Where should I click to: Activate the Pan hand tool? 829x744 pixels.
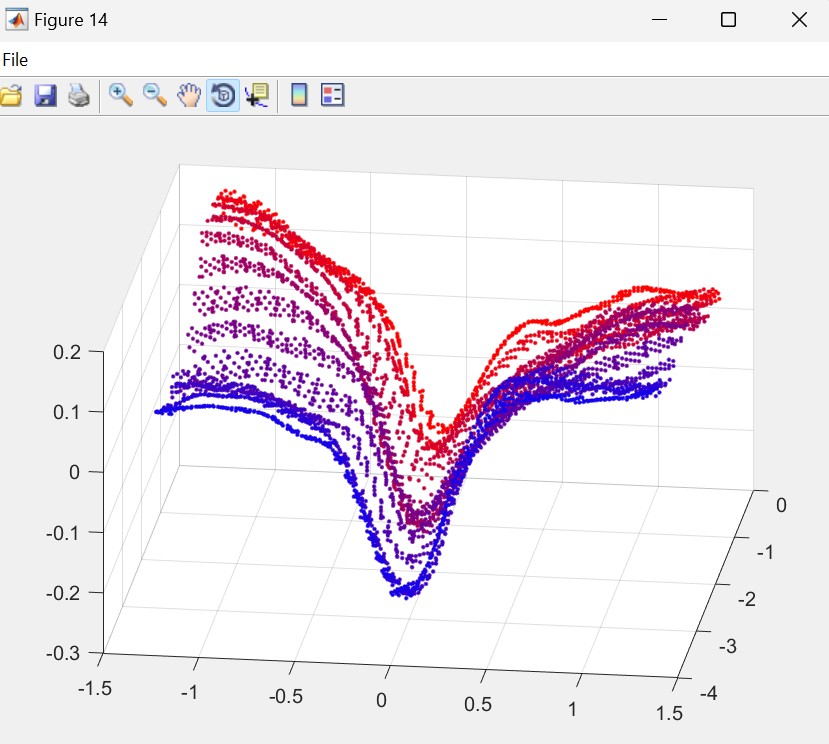pos(188,96)
